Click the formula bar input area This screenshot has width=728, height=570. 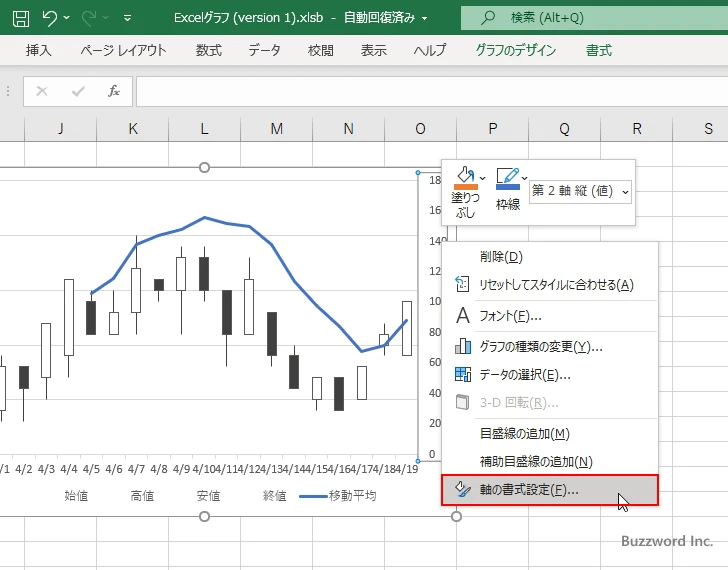click(x=432, y=91)
